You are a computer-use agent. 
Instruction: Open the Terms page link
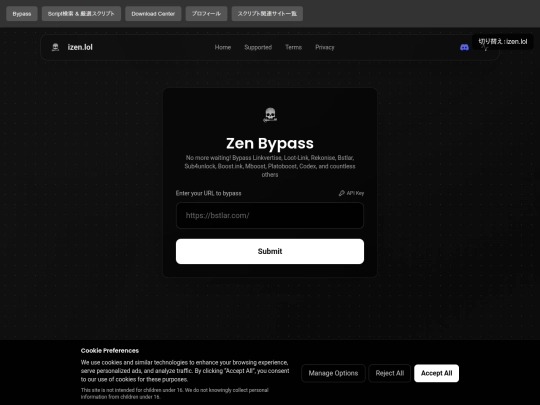coord(293,47)
